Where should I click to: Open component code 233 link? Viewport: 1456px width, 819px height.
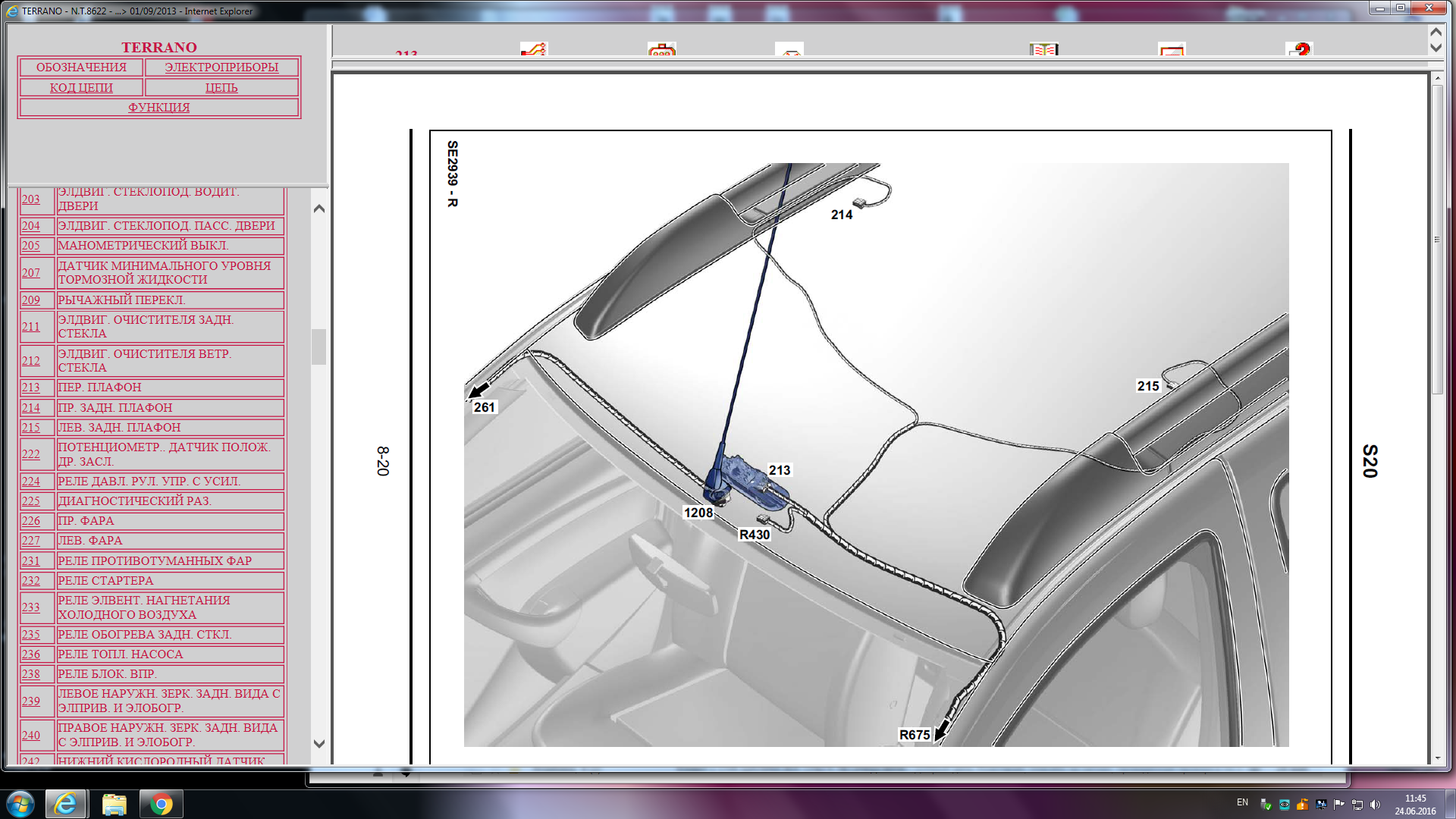pos(31,607)
